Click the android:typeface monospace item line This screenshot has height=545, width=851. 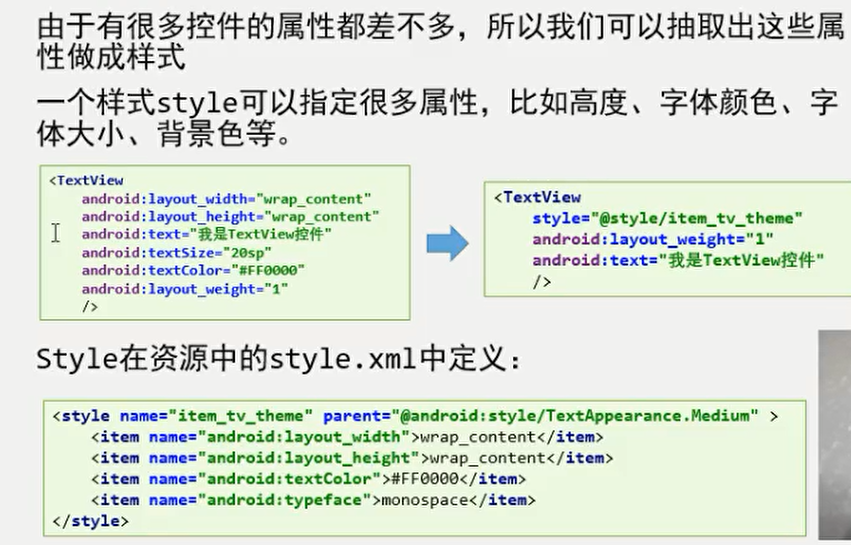click(313, 500)
